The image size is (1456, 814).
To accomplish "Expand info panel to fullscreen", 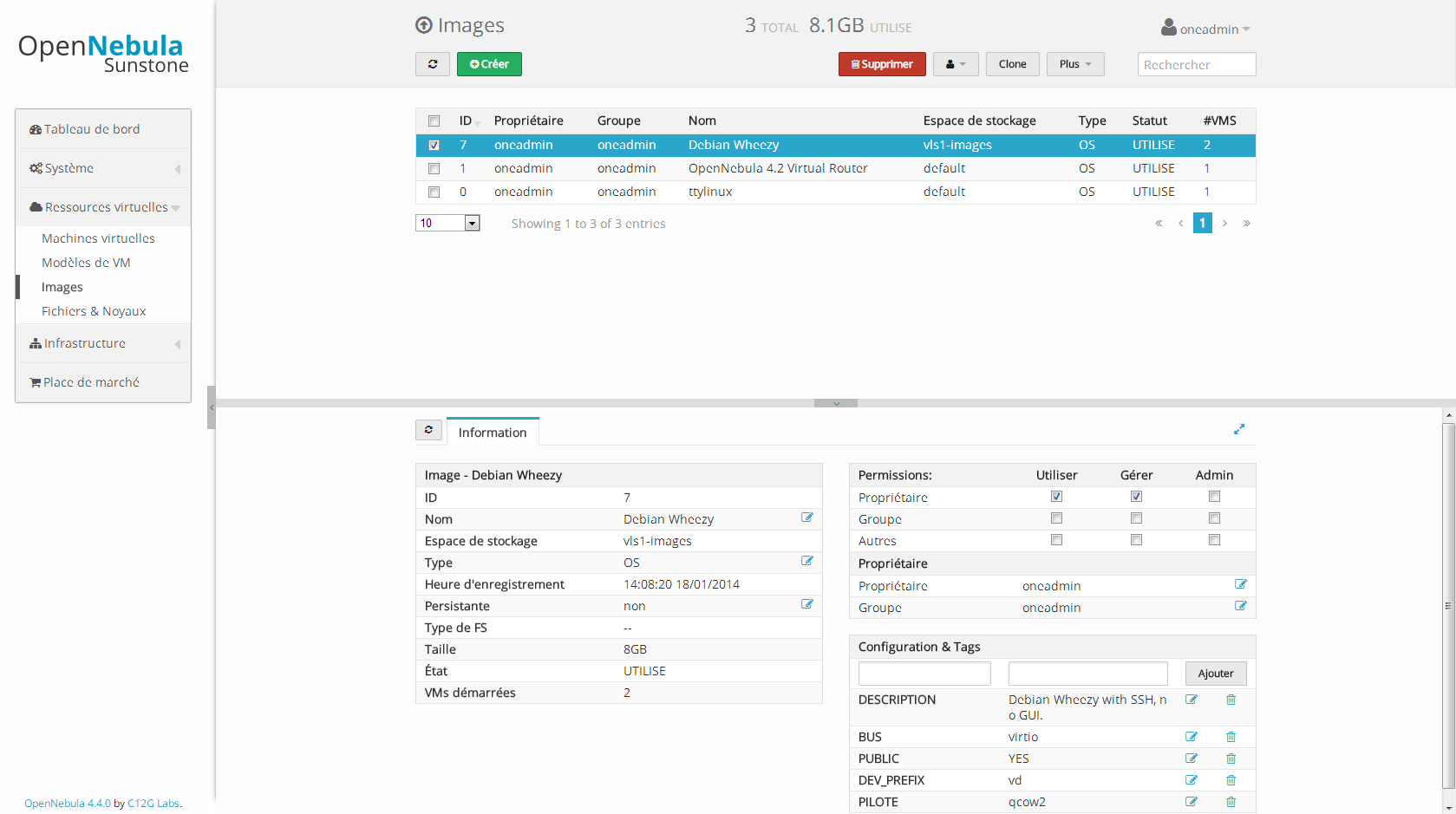I will [x=1239, y=429].
